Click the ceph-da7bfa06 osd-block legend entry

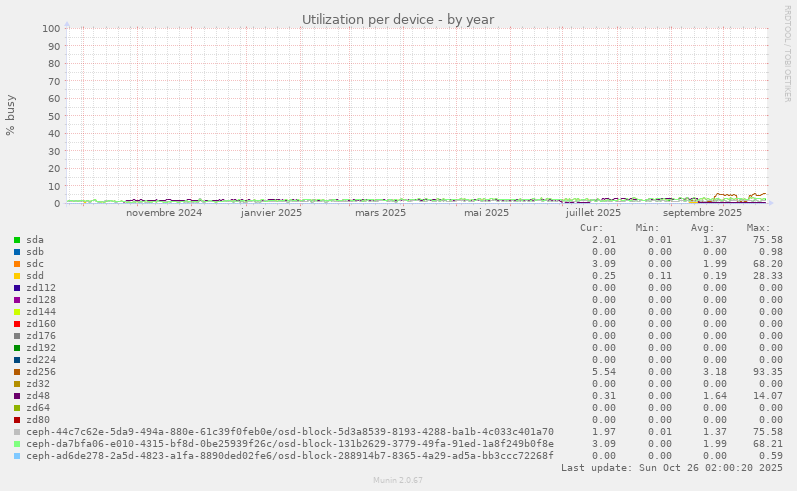(289, 444)
